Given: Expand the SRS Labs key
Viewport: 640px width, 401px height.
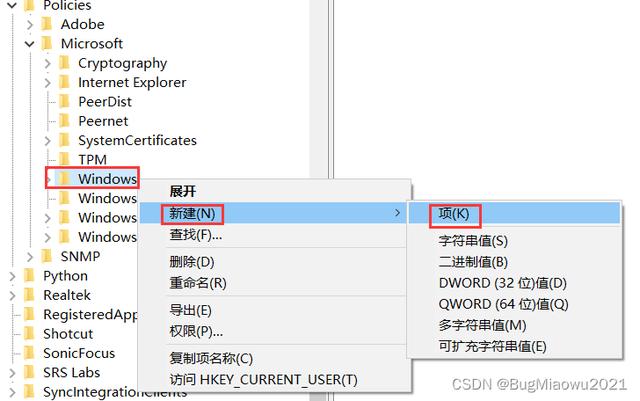Looking at the screenshot, I should tap(12, 373).
